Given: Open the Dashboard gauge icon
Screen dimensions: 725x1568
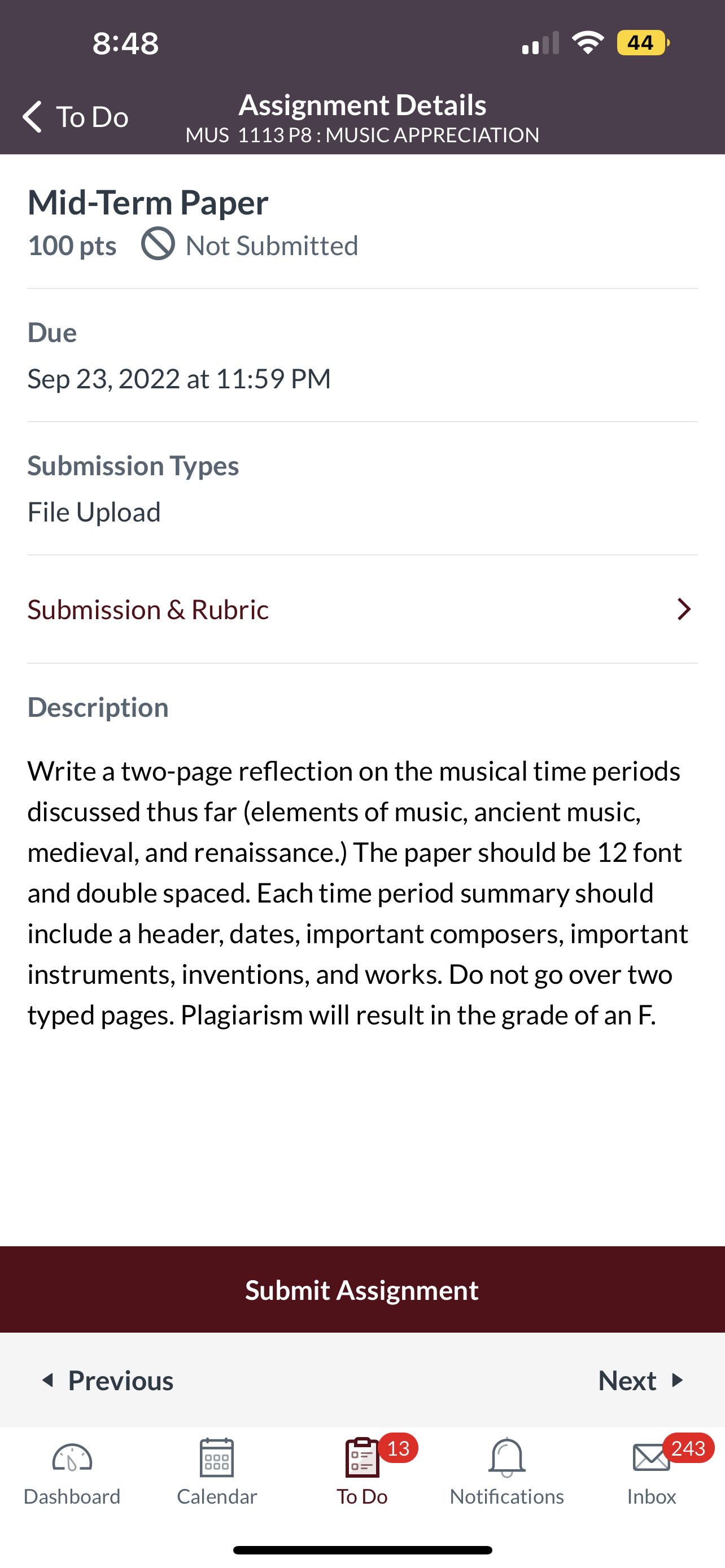Looking at the screenshot, I should [72, 1458].
